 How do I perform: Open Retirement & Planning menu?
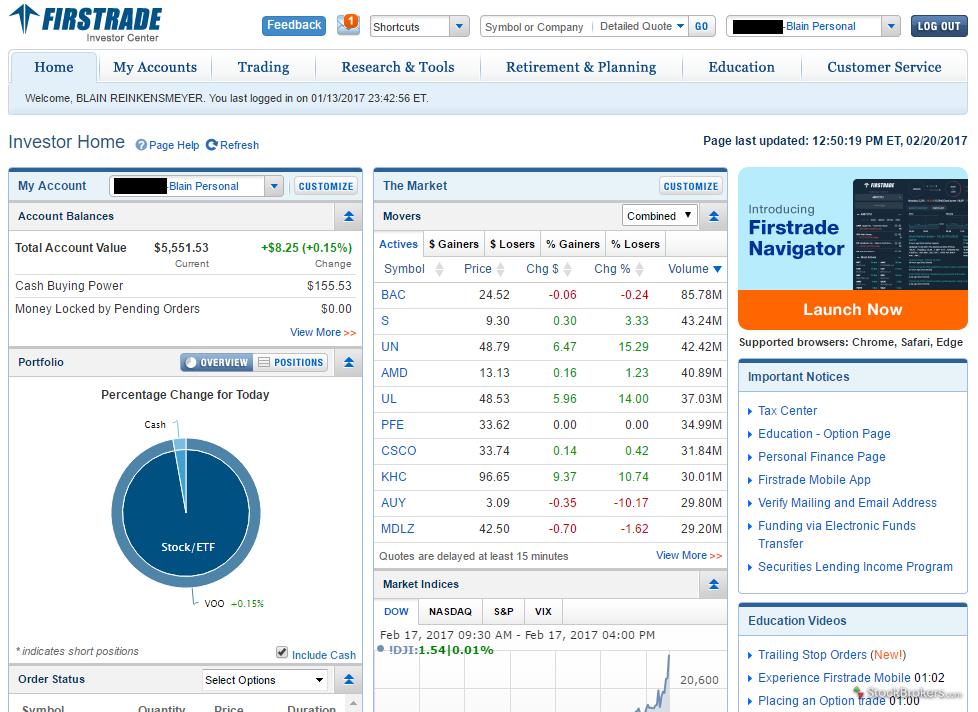581,67
